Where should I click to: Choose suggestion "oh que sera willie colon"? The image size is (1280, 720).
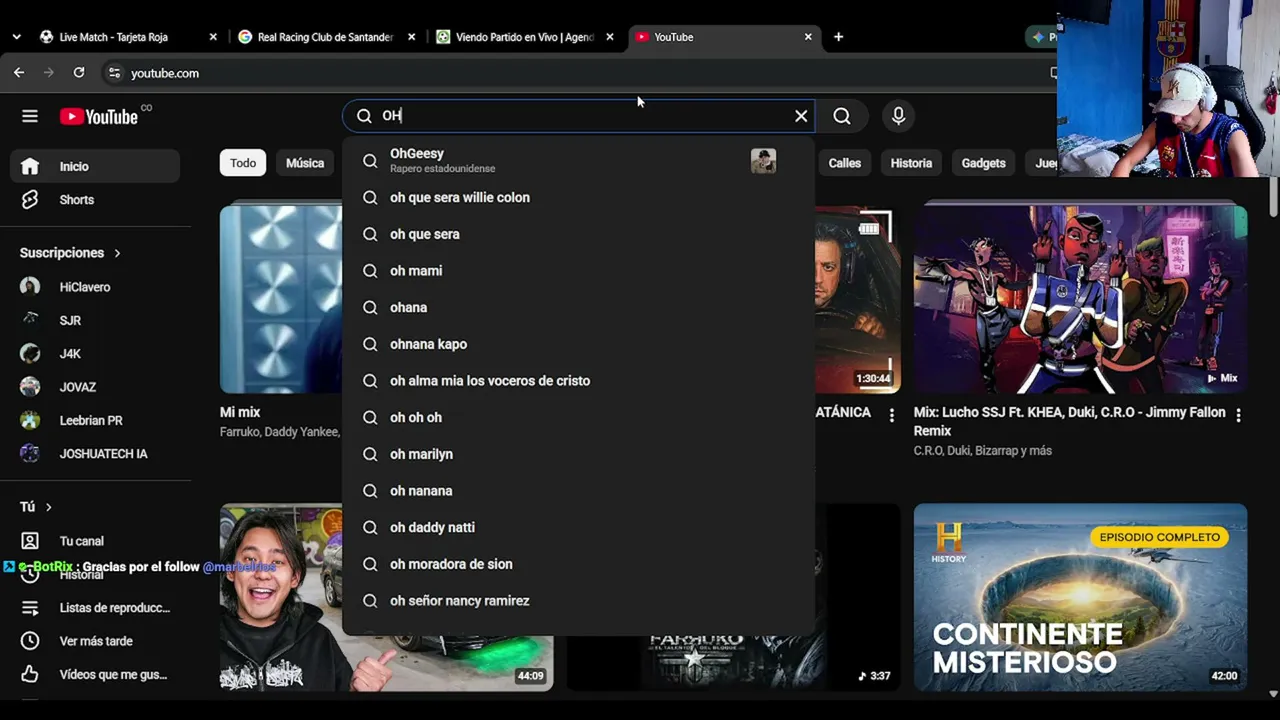click(x=578, y=198)
